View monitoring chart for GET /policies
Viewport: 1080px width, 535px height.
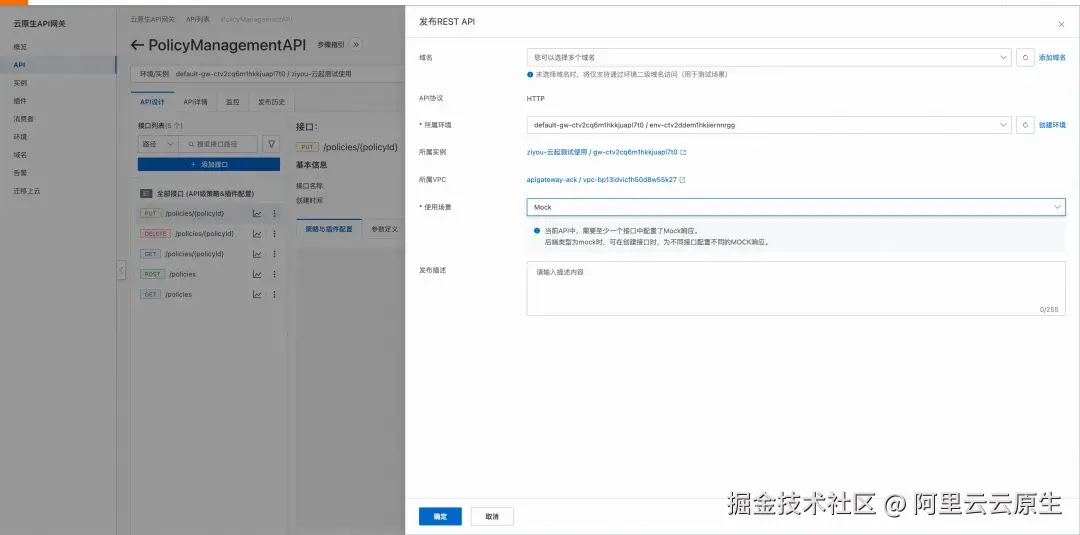(257, 294)
